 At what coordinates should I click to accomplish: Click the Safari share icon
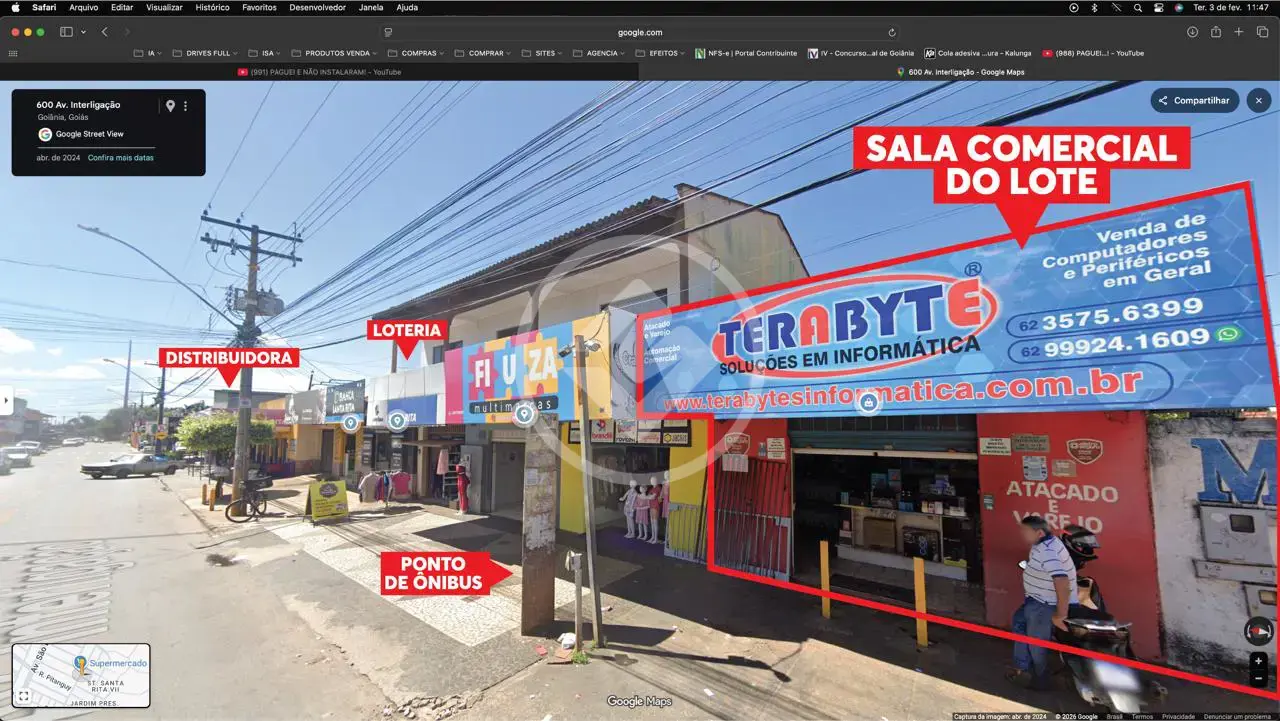coord(1216,32)
